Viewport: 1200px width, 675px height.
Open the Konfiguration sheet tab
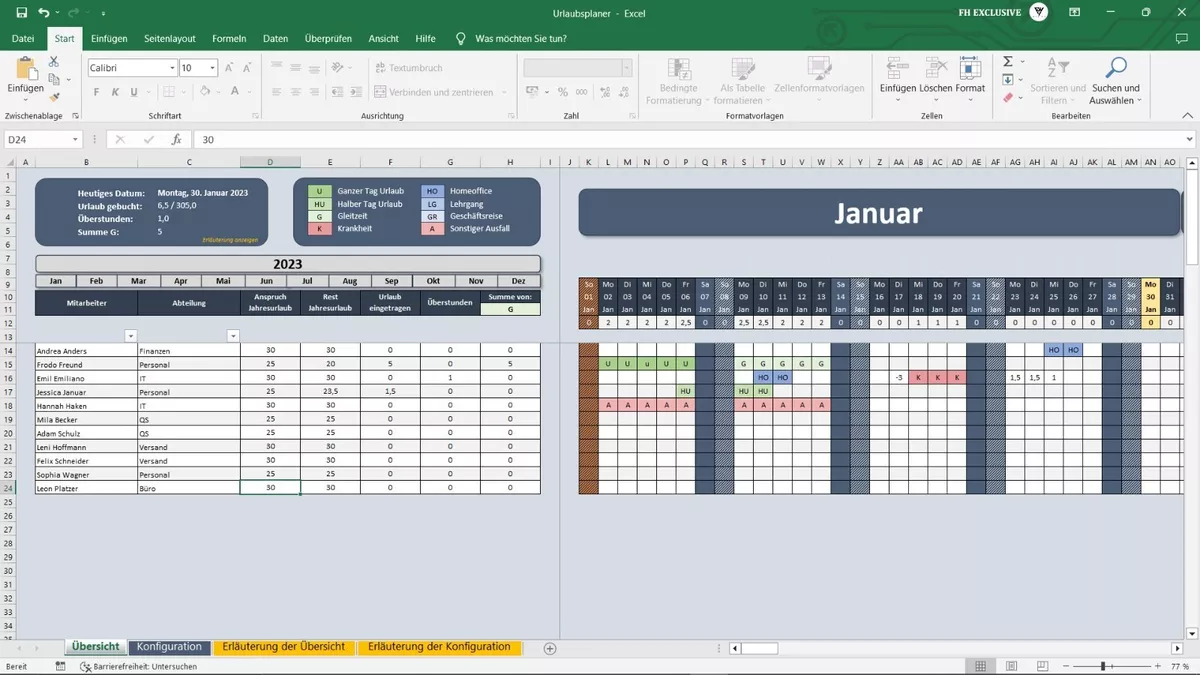click(x=169, y=647)
